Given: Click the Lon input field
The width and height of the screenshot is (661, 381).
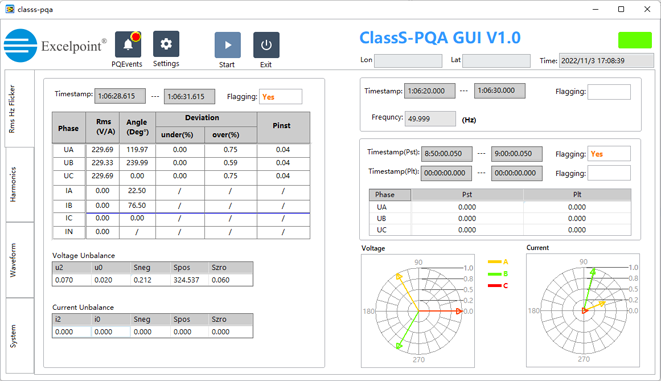Looking at the screenshot, I should click(x=408, y=61).
